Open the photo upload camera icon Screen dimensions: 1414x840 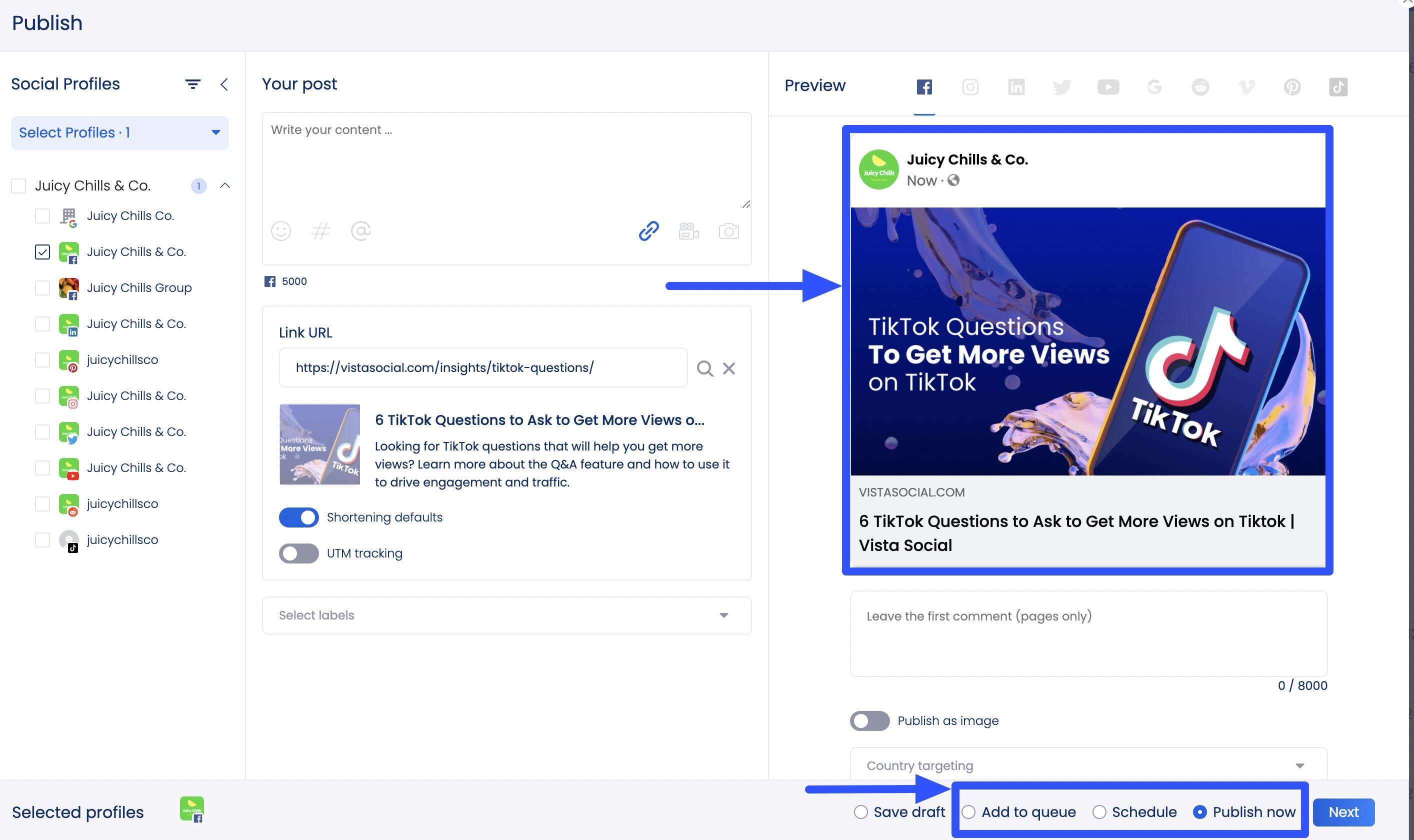click(729, 231)
